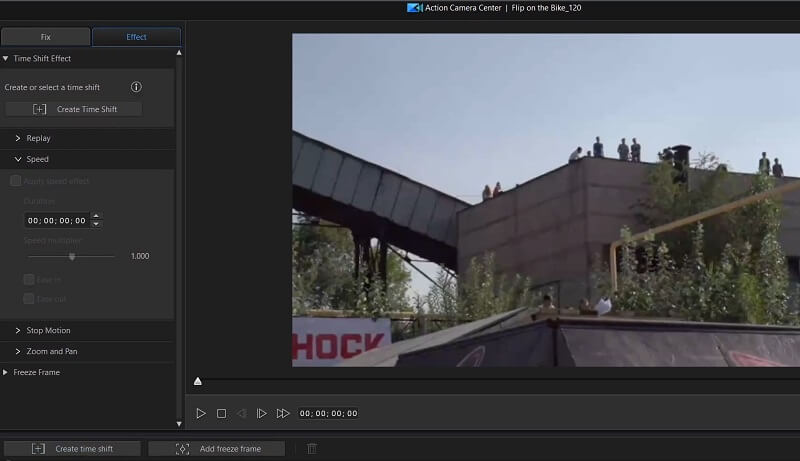Click the Speed multiplier slider handle

[x=72, y=256]
